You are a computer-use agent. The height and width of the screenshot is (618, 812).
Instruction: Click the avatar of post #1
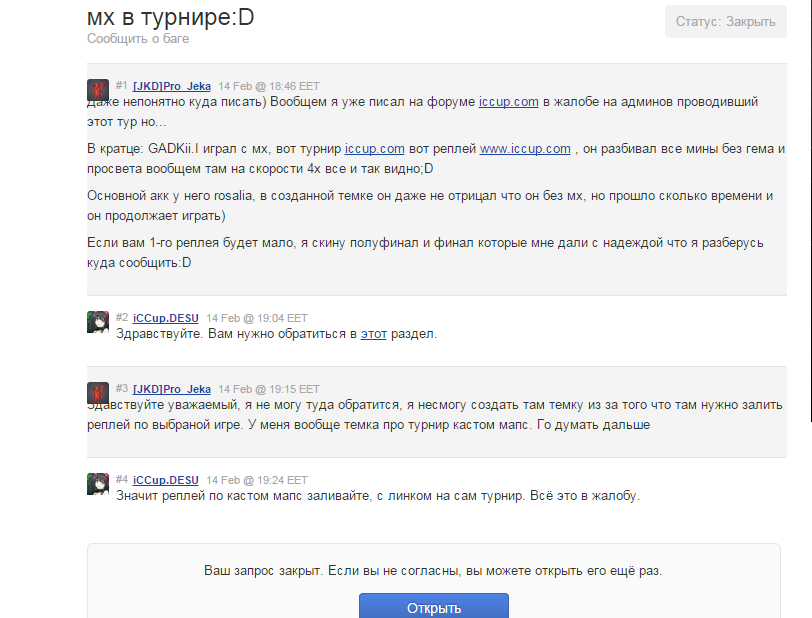tap(98, 90)
